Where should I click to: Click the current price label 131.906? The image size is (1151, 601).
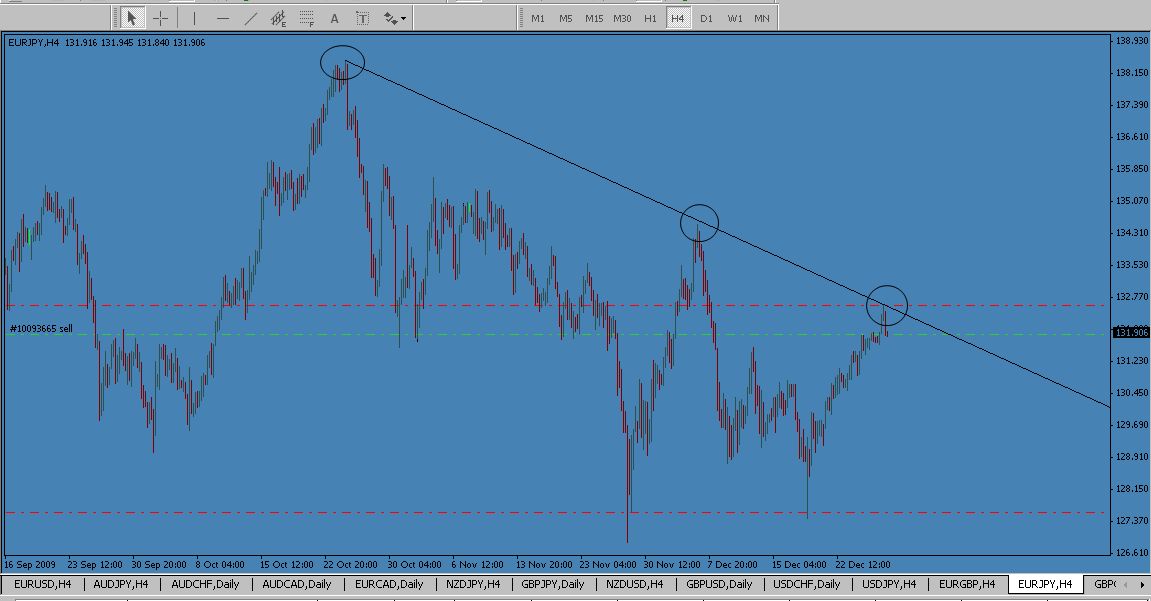1131,333
